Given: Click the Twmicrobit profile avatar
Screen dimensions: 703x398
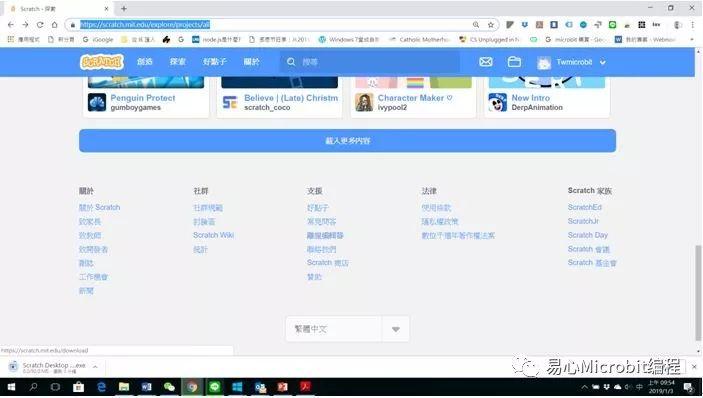Looking at the screenshot, I should pyautogui.click(x=544, y=63).
